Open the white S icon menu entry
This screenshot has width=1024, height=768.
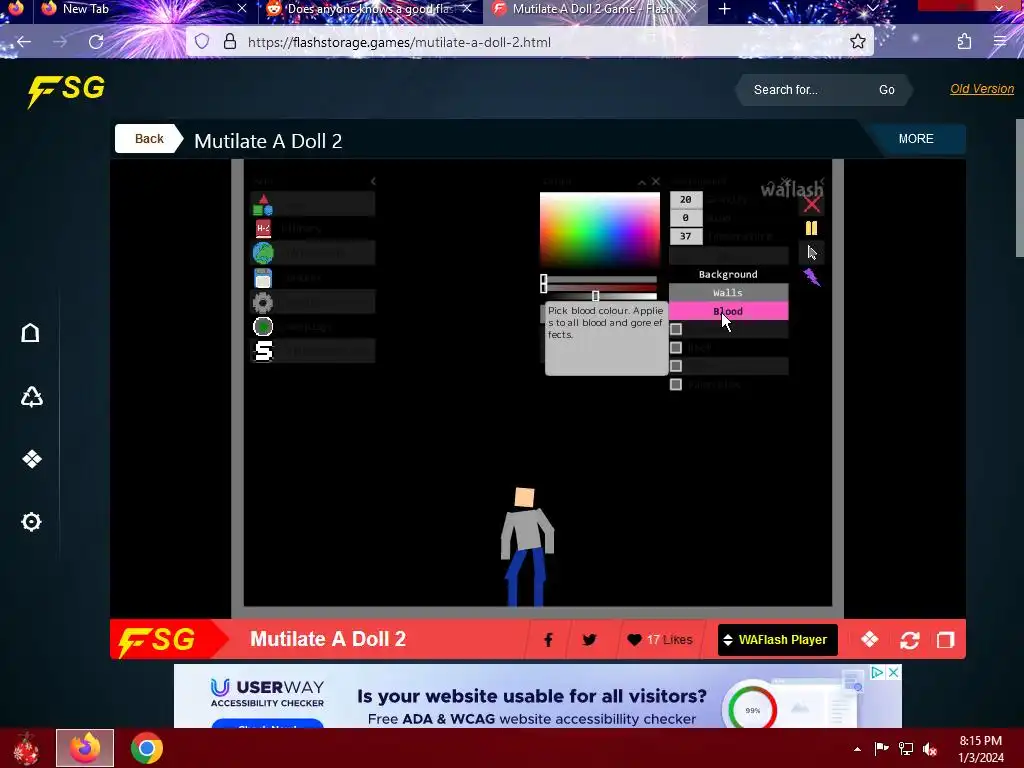312,351
